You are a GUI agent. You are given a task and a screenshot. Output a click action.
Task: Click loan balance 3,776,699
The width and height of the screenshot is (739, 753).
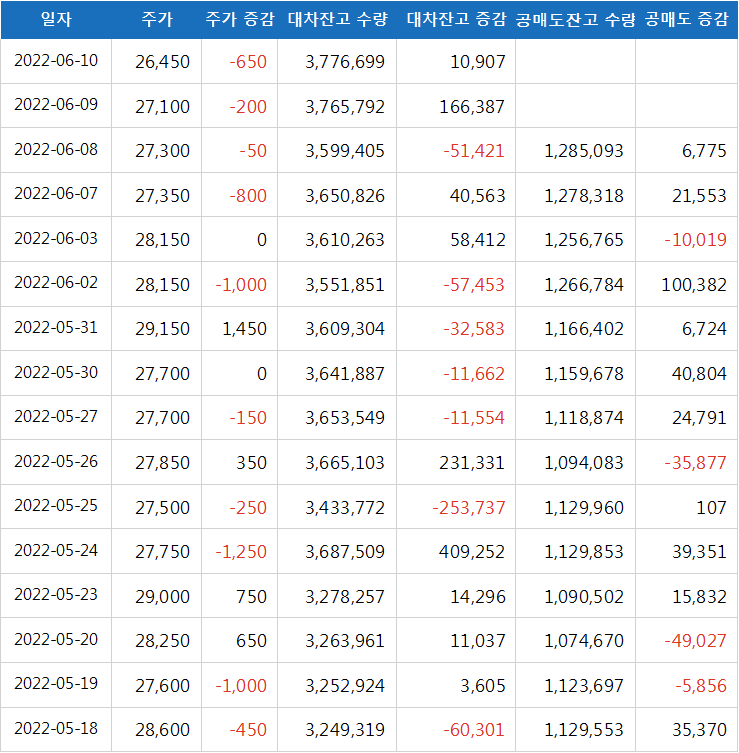[x=345, y=62]
